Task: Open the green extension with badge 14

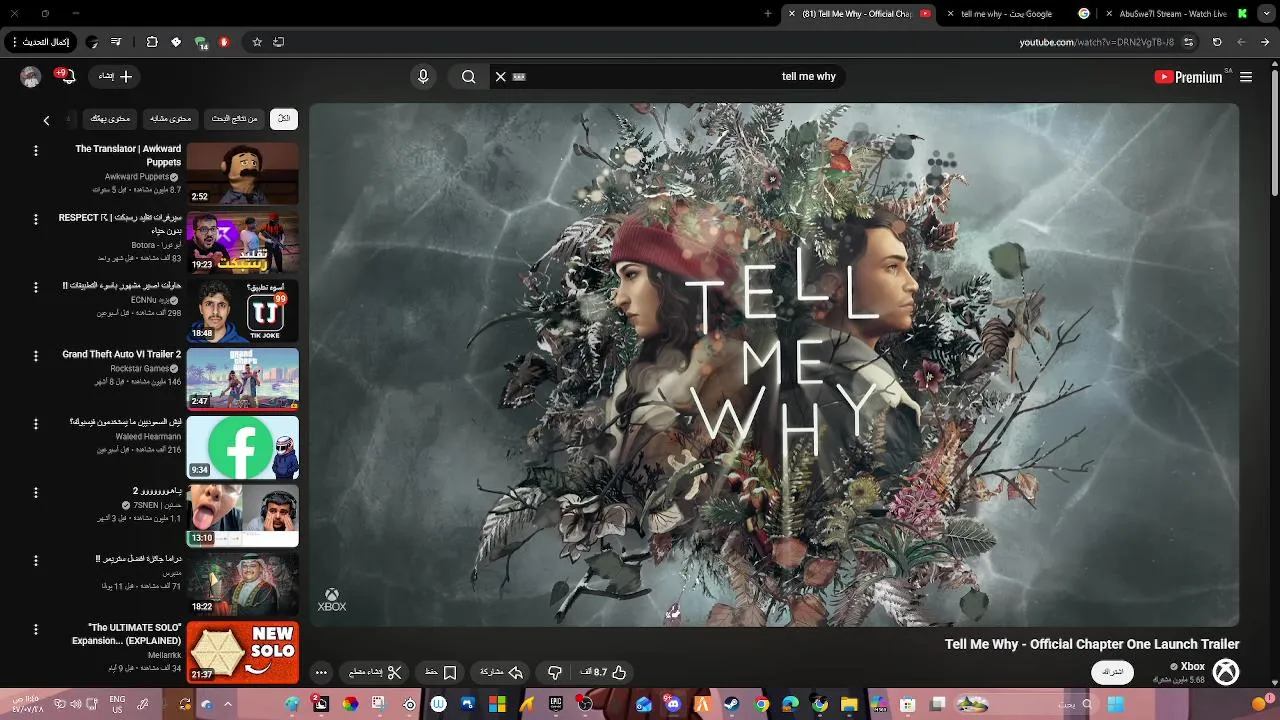Action: pos(201,43)
